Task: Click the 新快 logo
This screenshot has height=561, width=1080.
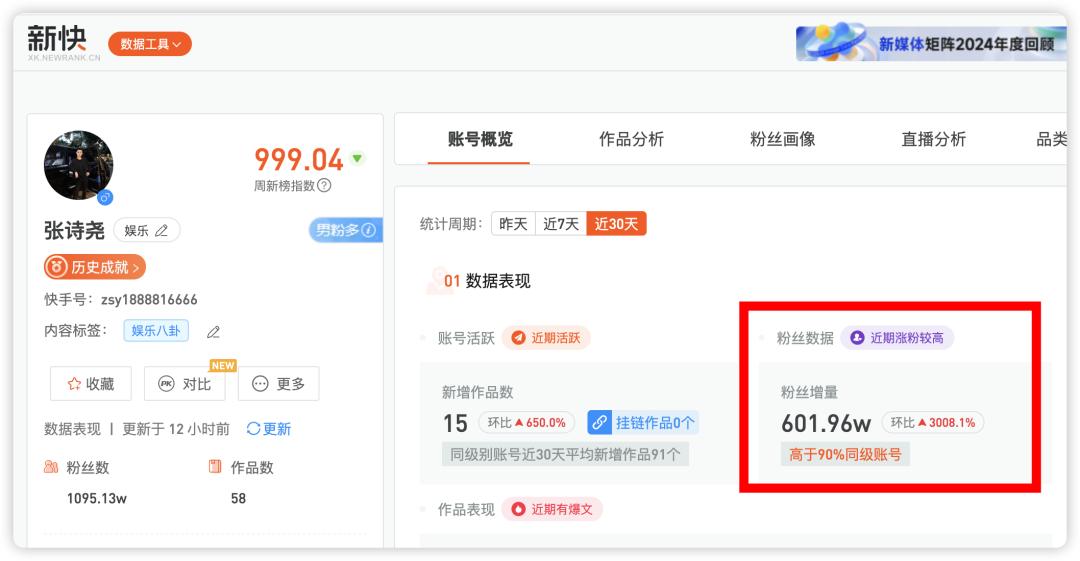Action: (58, 42)
